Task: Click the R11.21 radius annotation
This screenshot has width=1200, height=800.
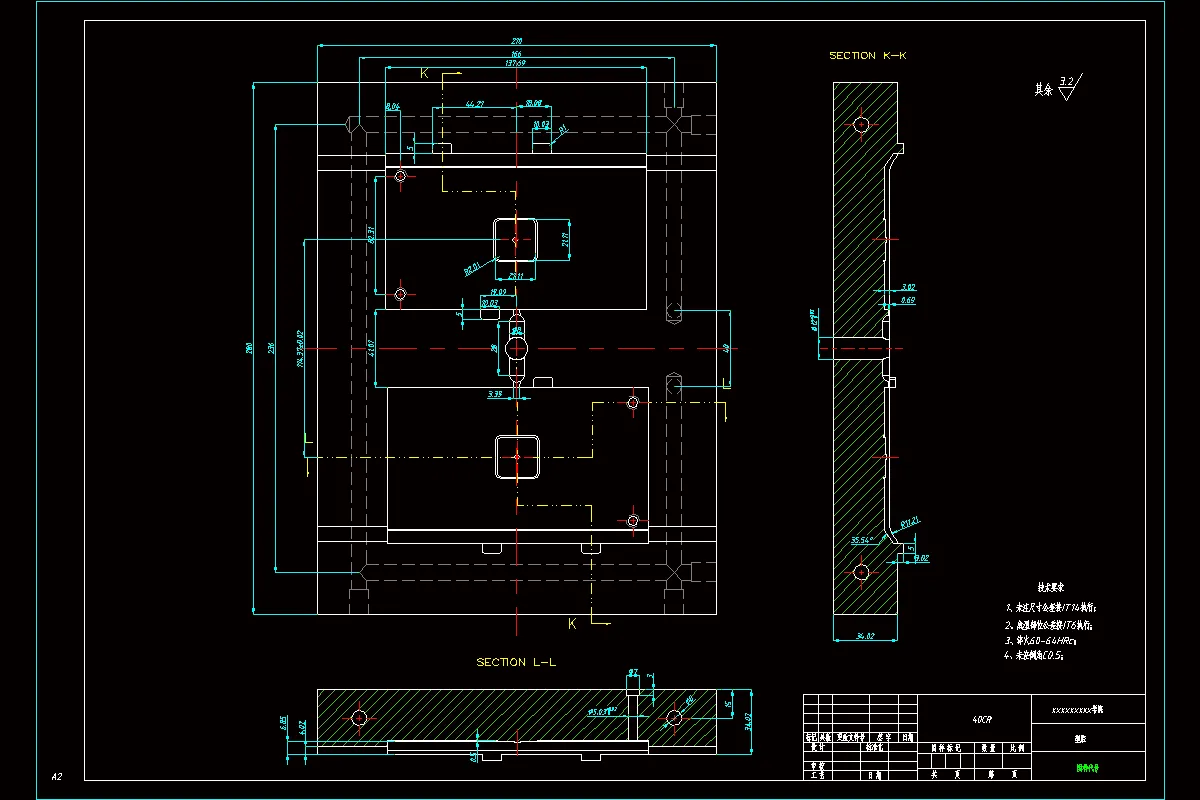Action: [x=910, y=522]
